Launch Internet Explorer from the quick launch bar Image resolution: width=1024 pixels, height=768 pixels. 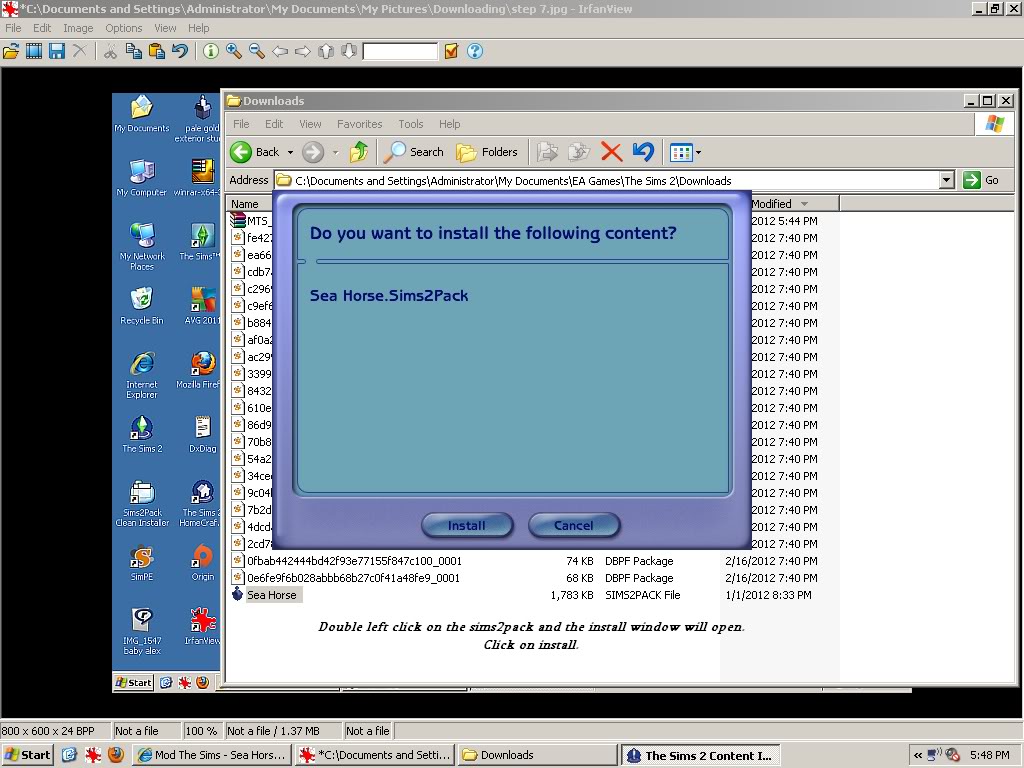point(70,755)
